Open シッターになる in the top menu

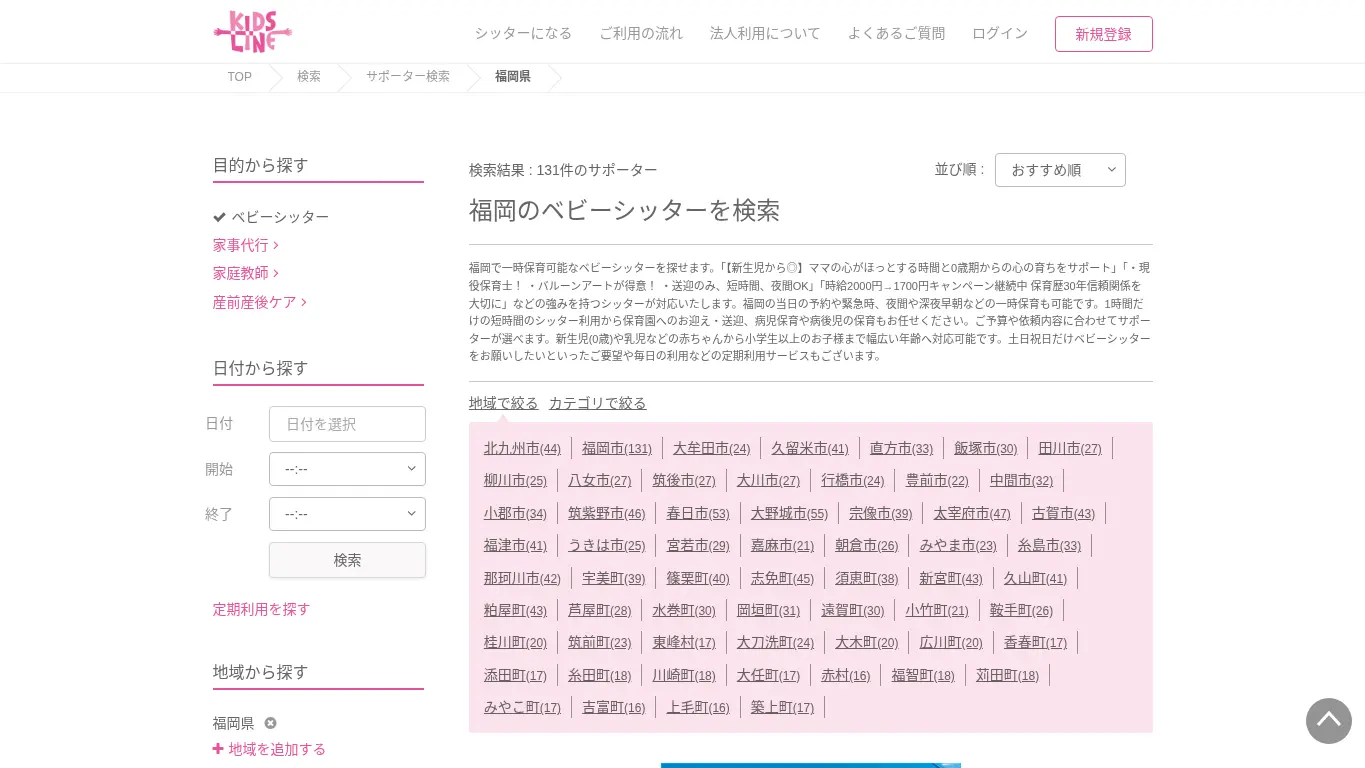pyautogui.click(x=523, y=33)
